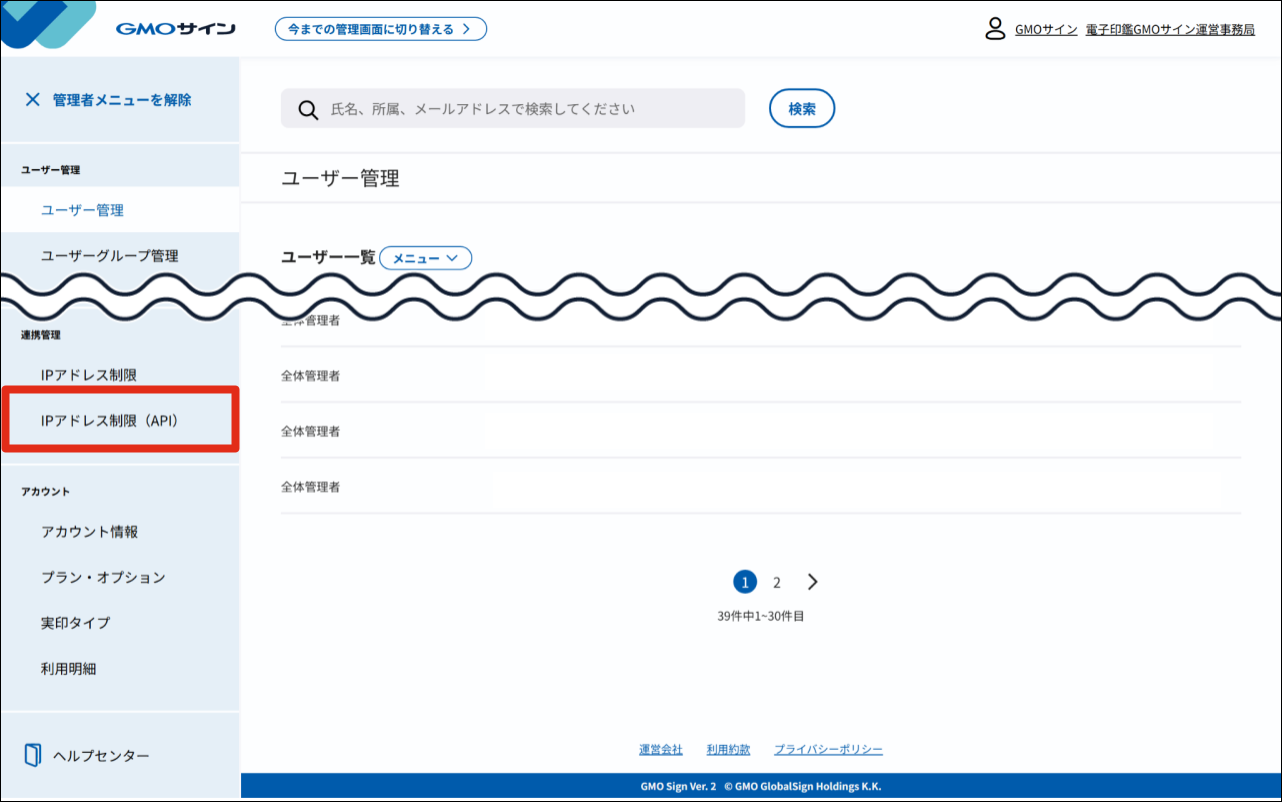Select IPアドレス制限 menu item
The image size is (1282, 802).
(x=89, y=375)
